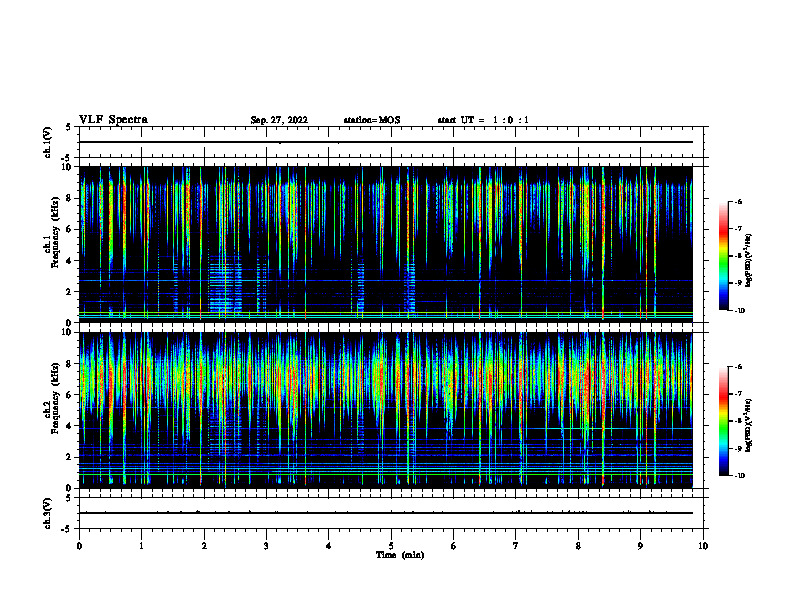Click time axis tick label "2"
Image resolution: width=792 pixels, height=612 pixels.
click(x=204, y=546)
